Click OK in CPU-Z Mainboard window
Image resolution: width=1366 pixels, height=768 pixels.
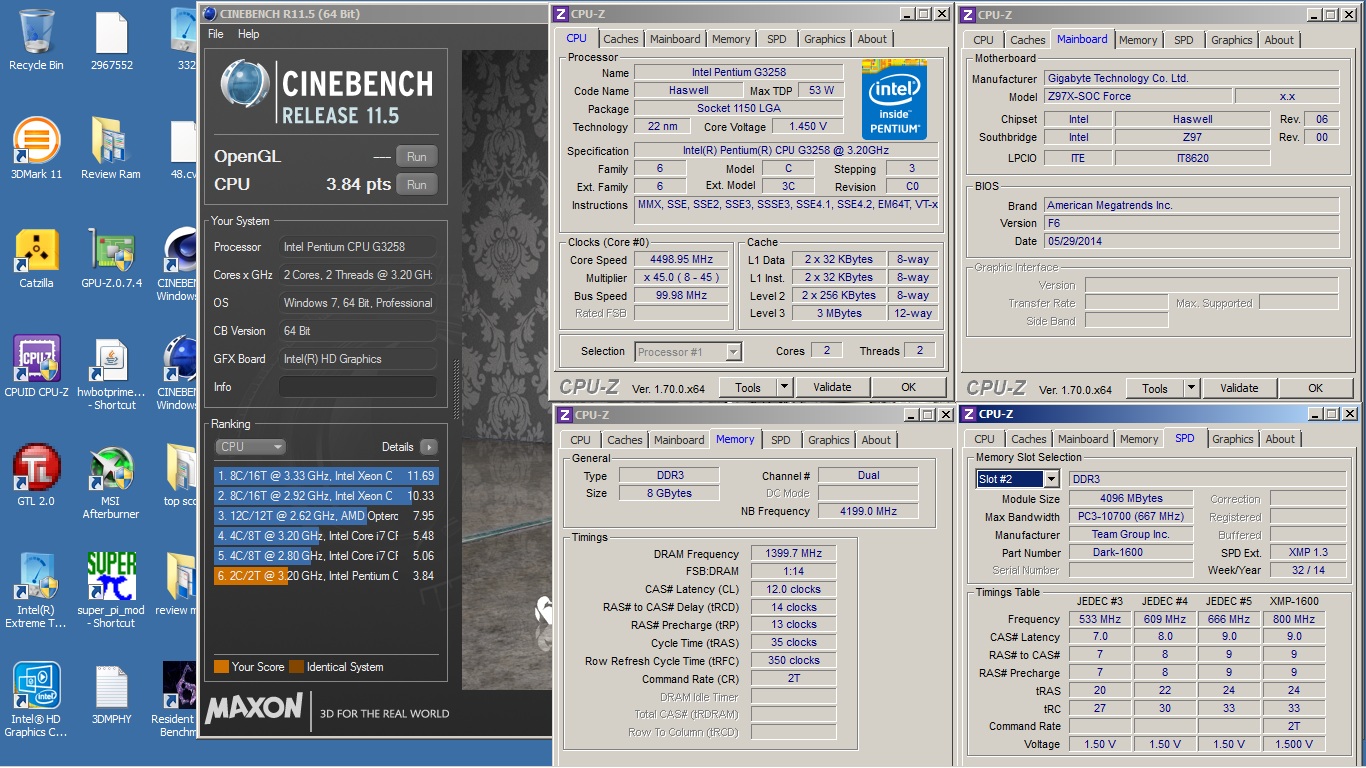pos(1315,388)
